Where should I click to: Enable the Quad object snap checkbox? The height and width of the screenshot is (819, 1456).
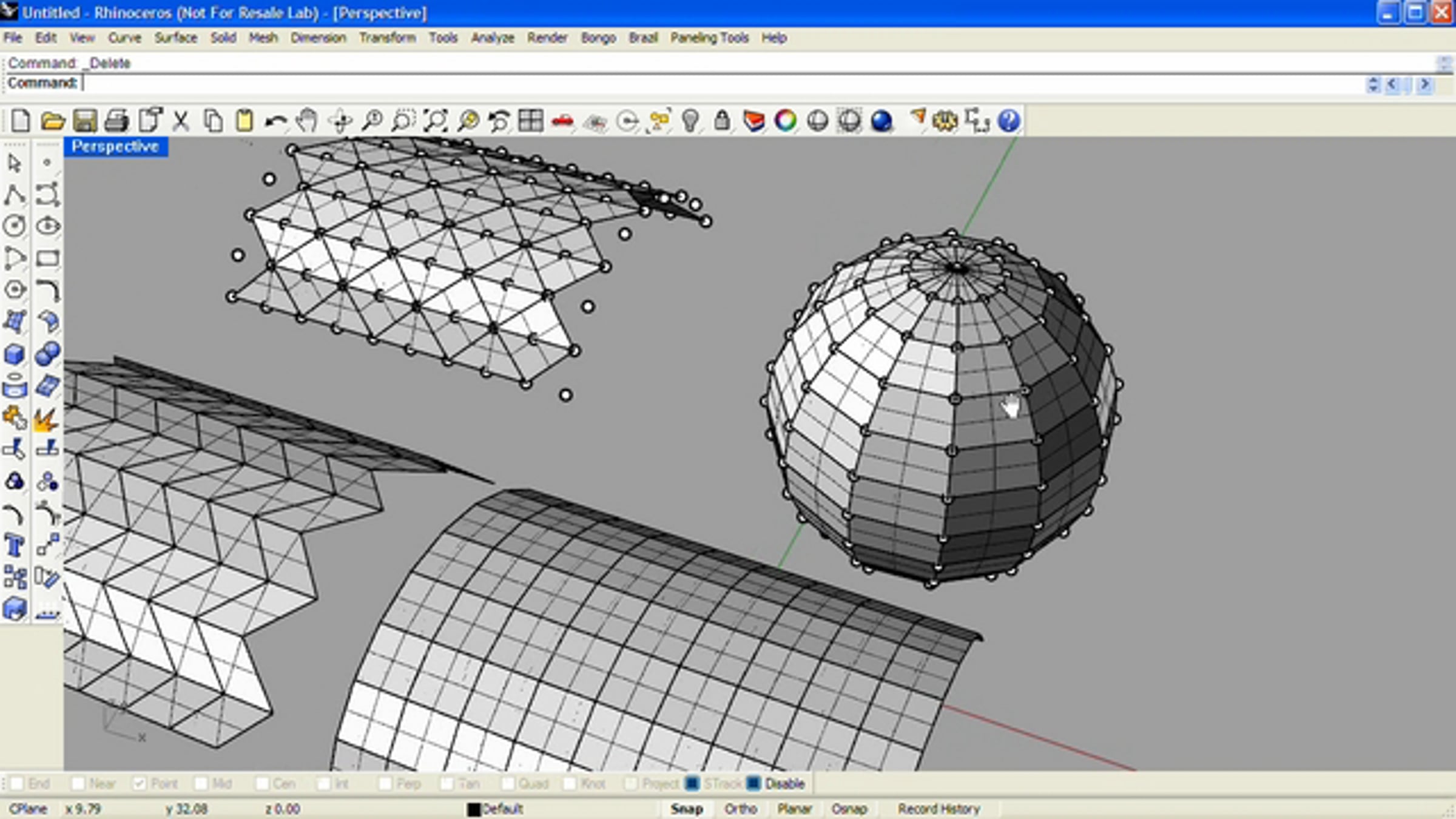(x=508, y=784)
